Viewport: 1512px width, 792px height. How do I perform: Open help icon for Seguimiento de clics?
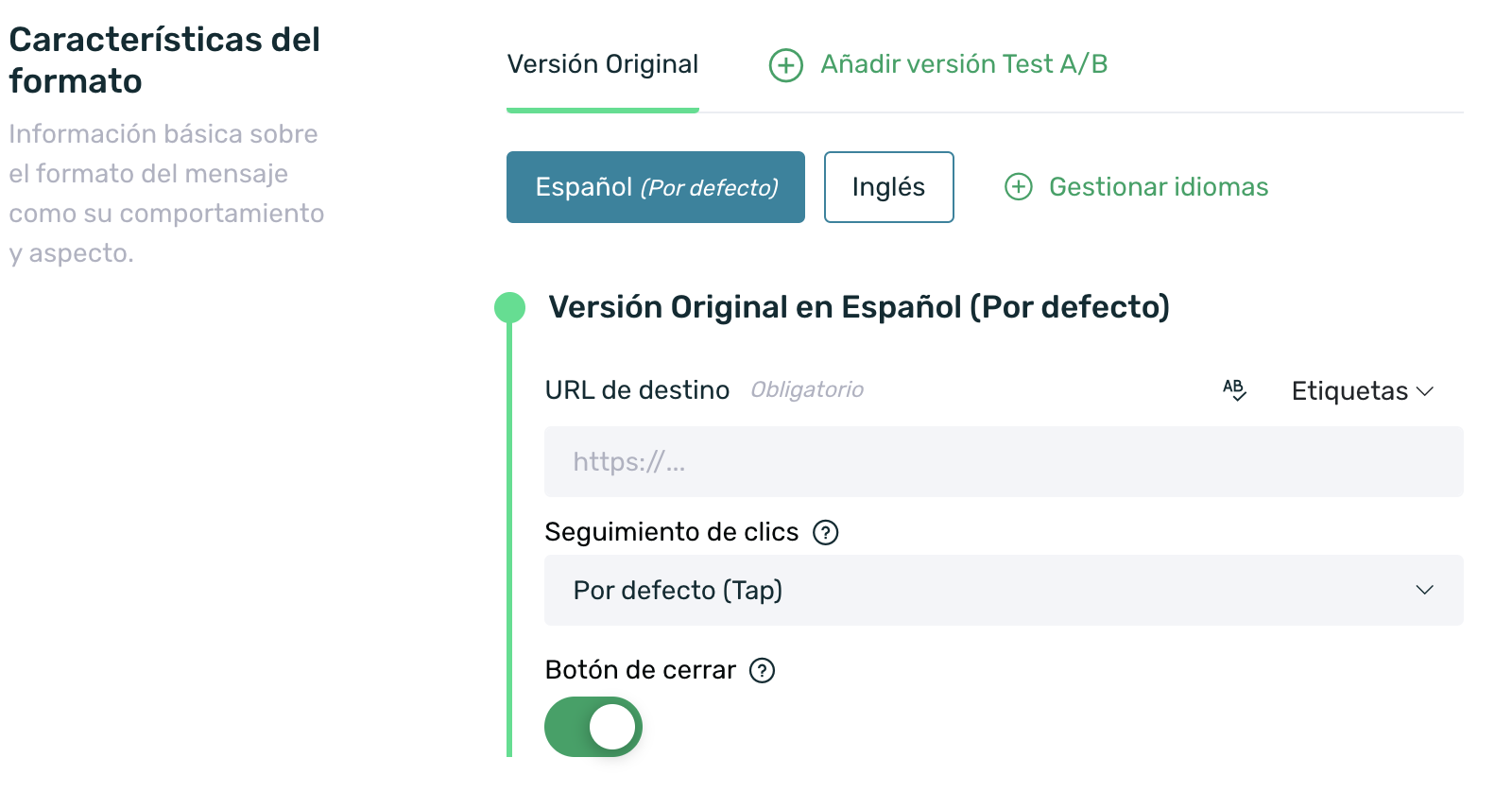[x=826, y=533]
